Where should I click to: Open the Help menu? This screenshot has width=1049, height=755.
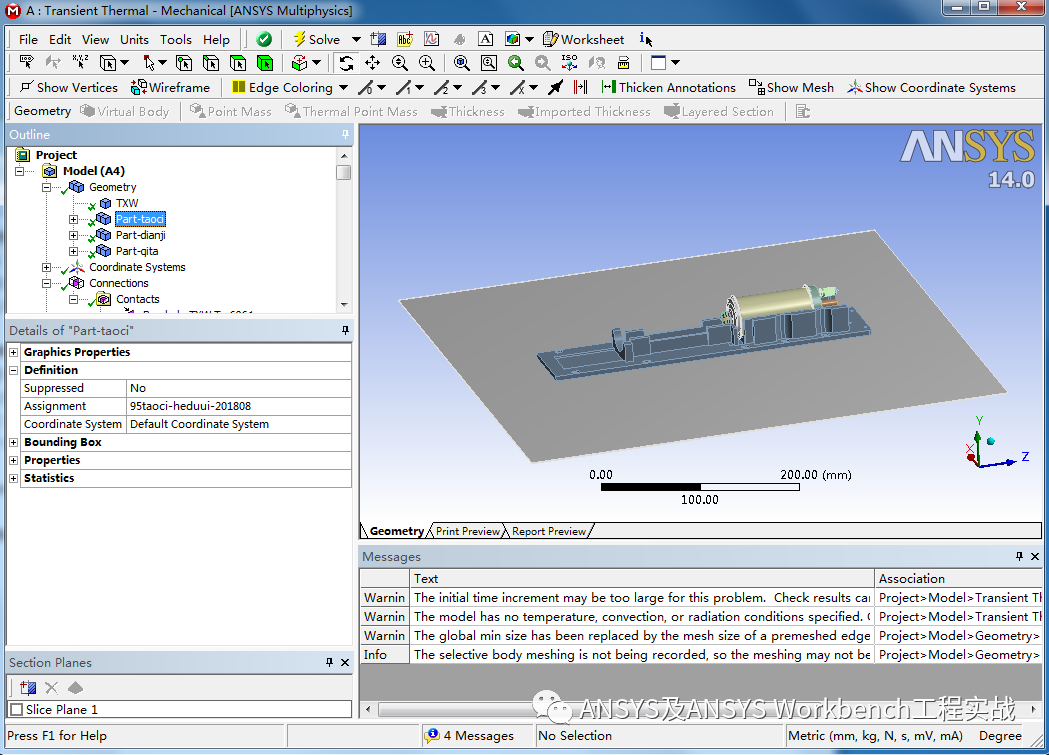(x=216, y=39)
